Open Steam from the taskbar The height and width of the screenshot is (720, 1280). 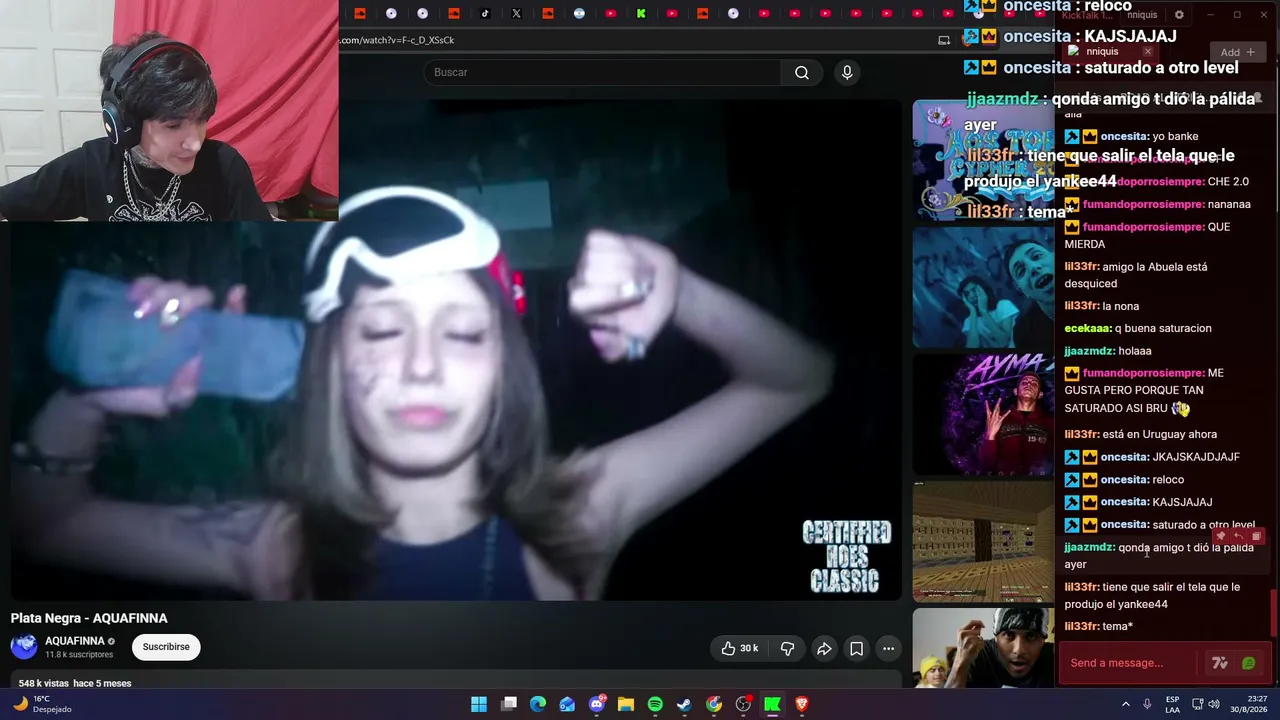click(x=684, y=704)
